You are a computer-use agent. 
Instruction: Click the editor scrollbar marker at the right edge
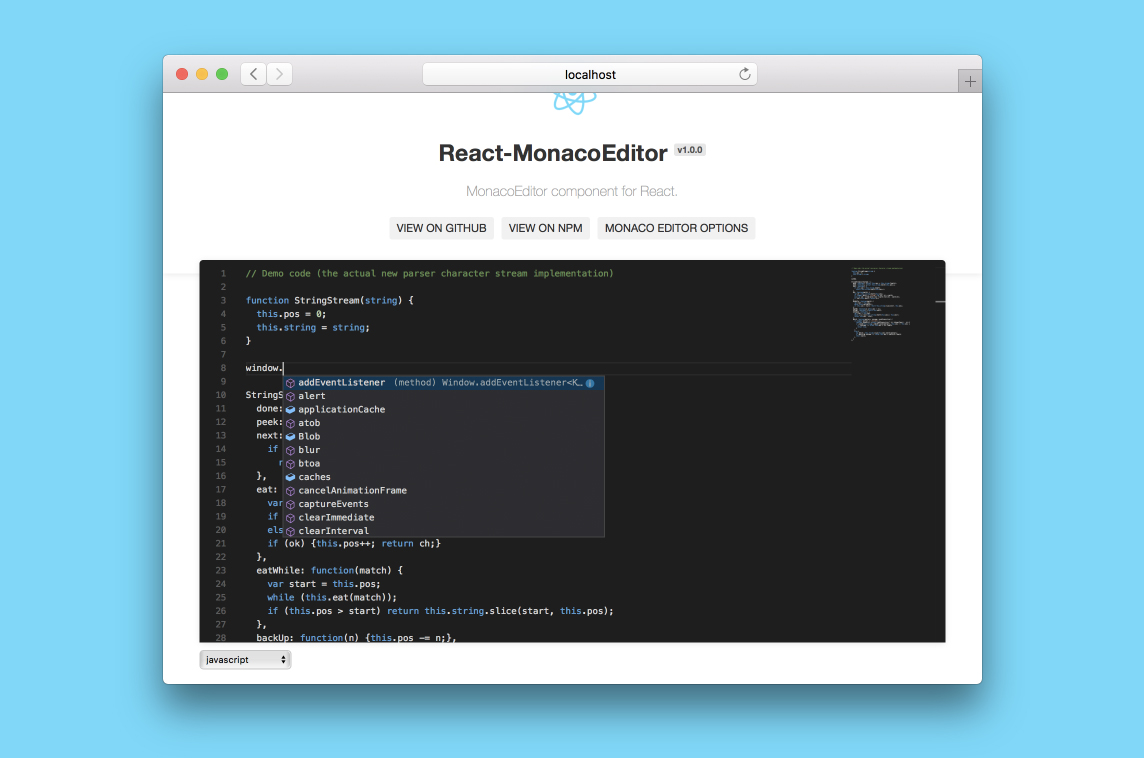(x=940, y=301)
